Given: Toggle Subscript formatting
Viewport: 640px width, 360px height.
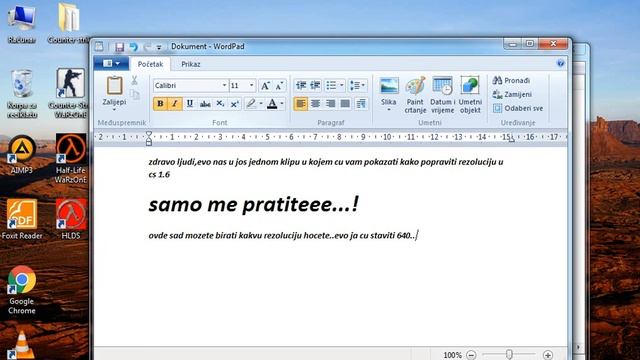Looking at the screenshot, I should (220, 104).
